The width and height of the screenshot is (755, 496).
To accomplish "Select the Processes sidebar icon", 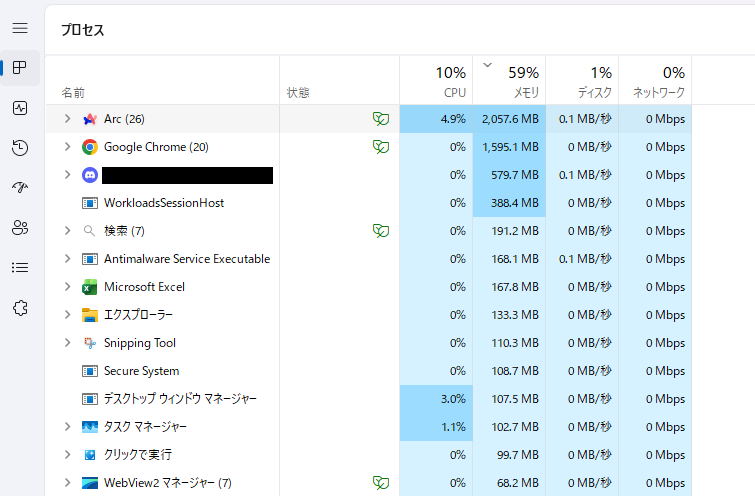I will (20, 67).
